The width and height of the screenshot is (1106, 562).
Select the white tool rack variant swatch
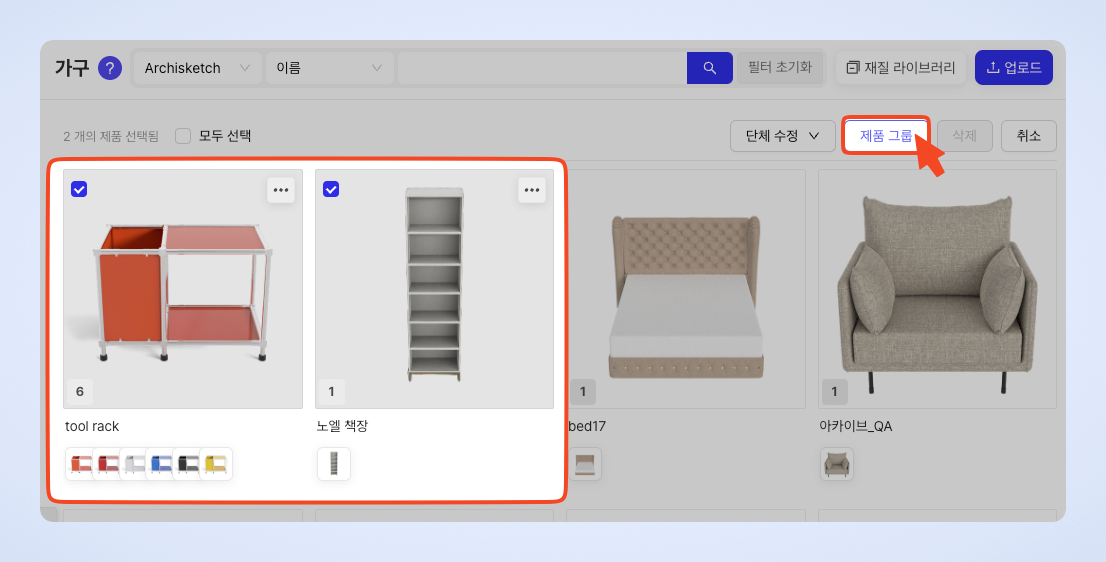tap(134, 464)
